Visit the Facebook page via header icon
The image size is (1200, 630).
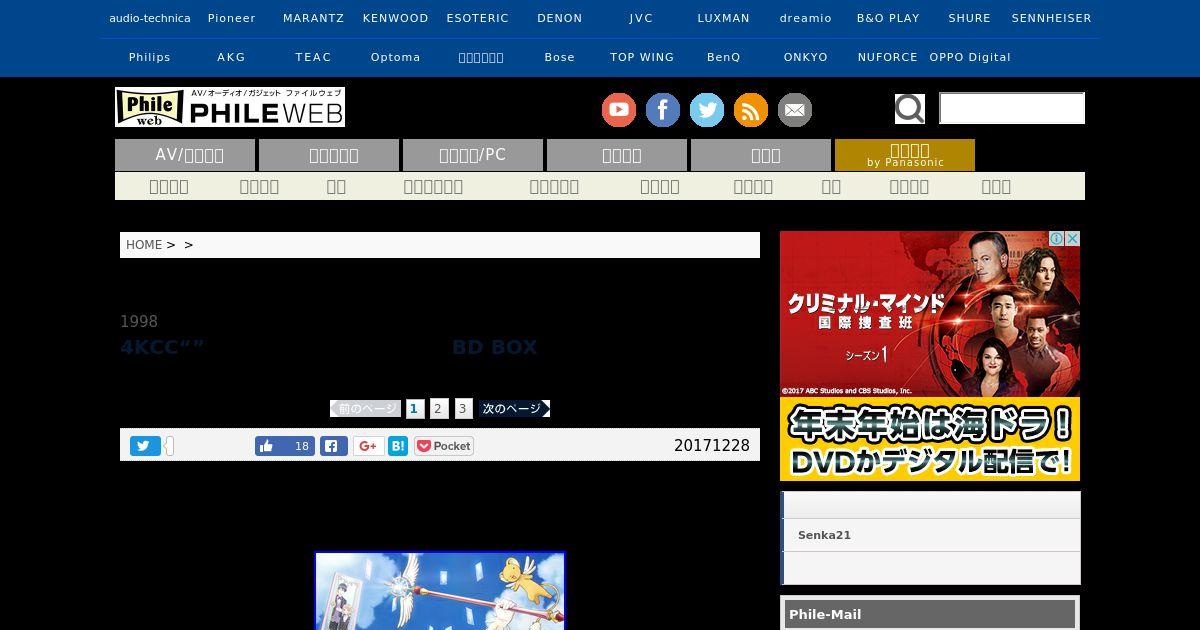[x=663, y=110]
